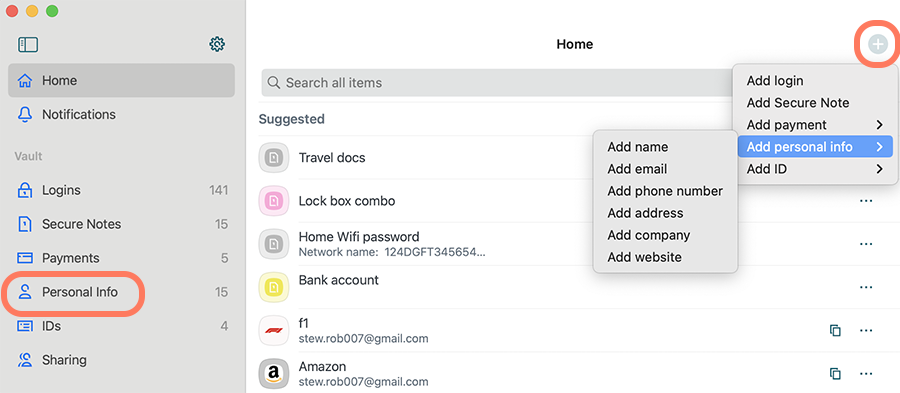Viewport: 900px width, 393px height.
Task: Expand the Add ID submenu arrow
Action: click(x=879, y=169)
